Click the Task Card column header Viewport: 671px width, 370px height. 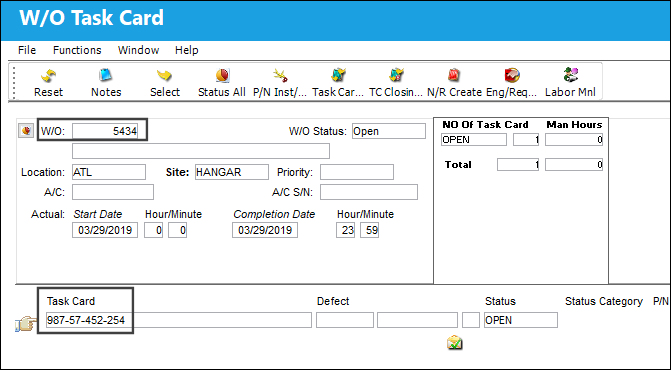coord(71,301)
